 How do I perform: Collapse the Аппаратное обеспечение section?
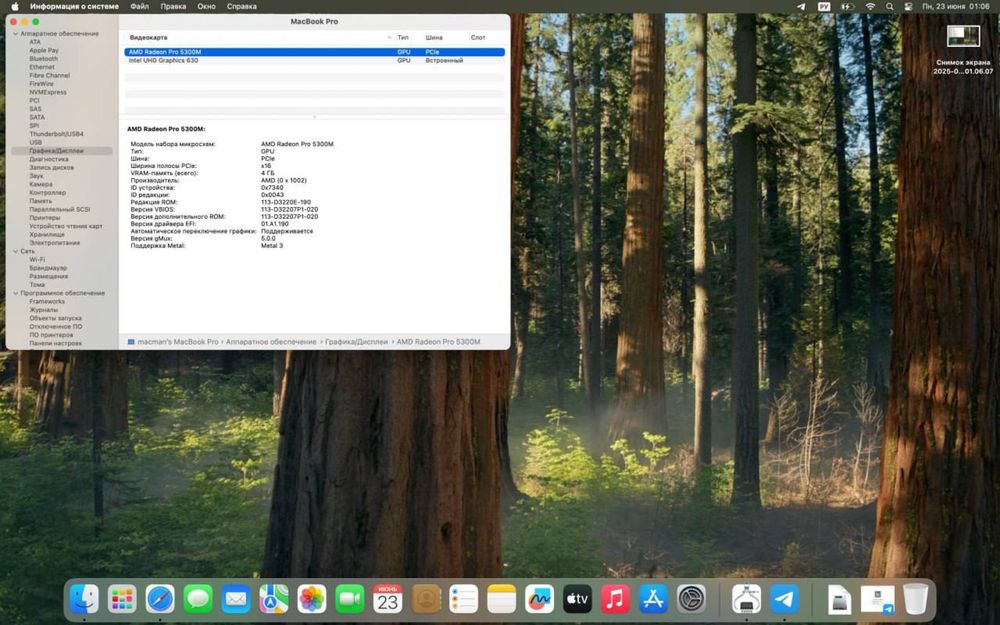coord(14,34)
